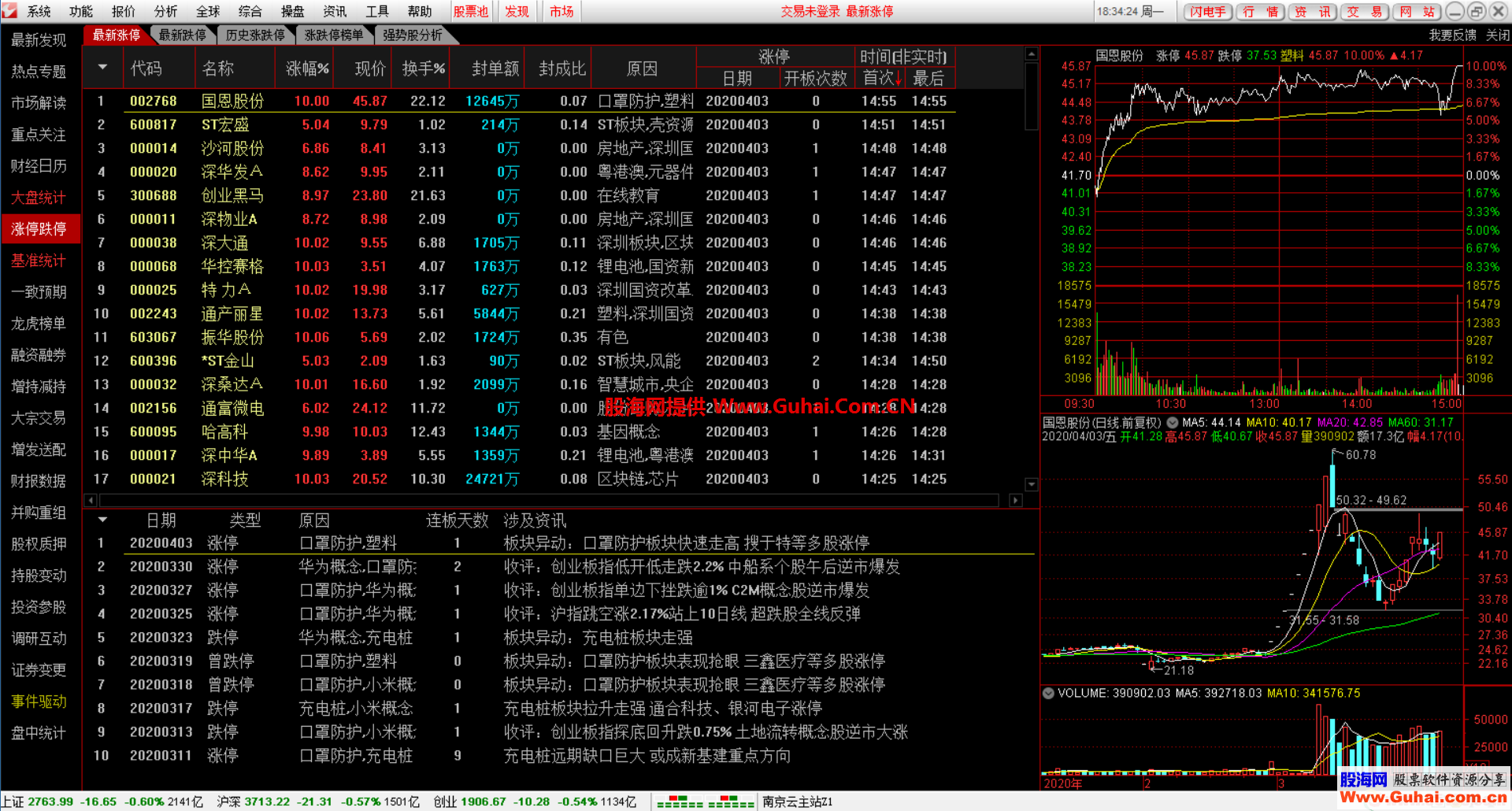
Task: Open the 发现 menu item
Action: [517, 11]
